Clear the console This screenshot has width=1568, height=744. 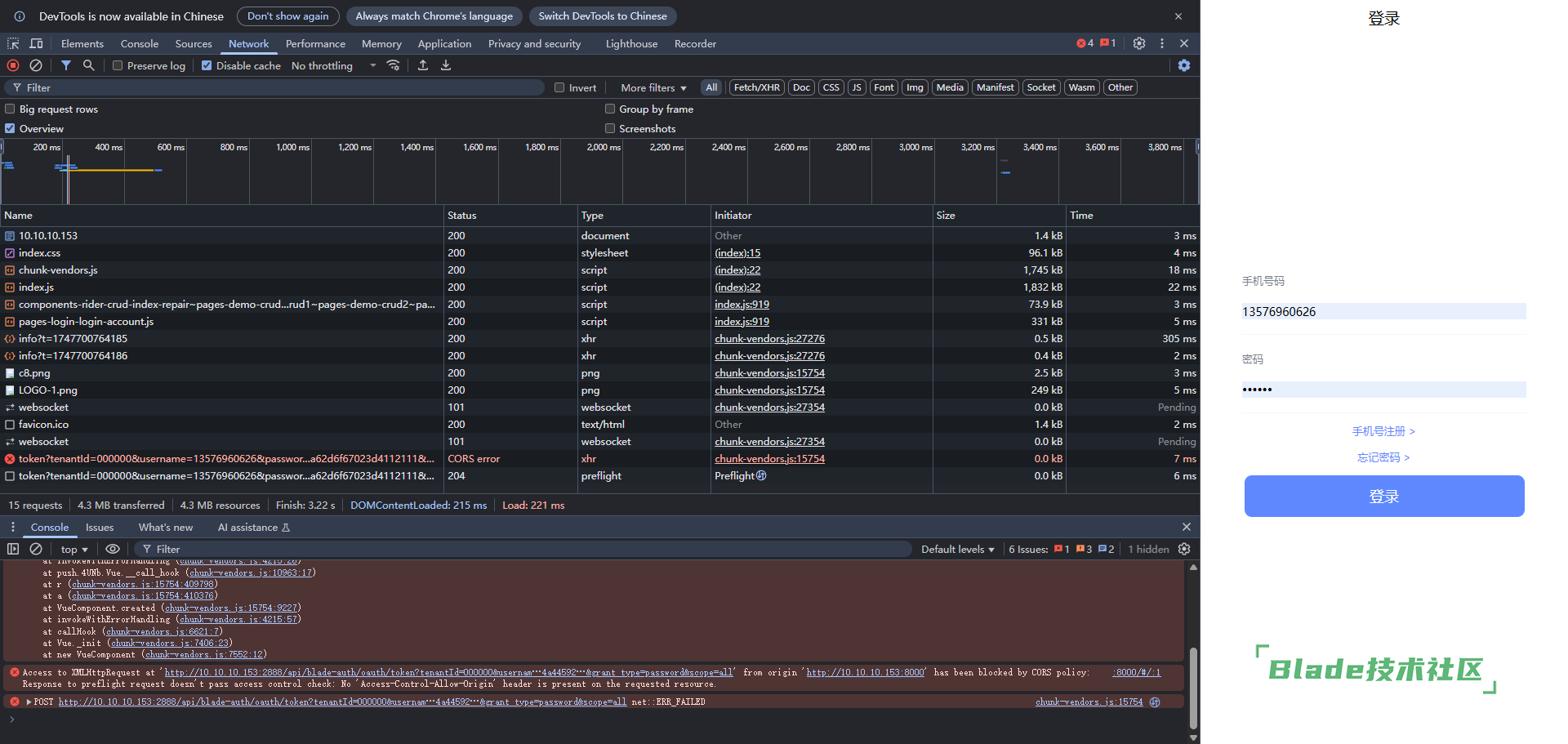pyautogui.click(x=36, y=549)
